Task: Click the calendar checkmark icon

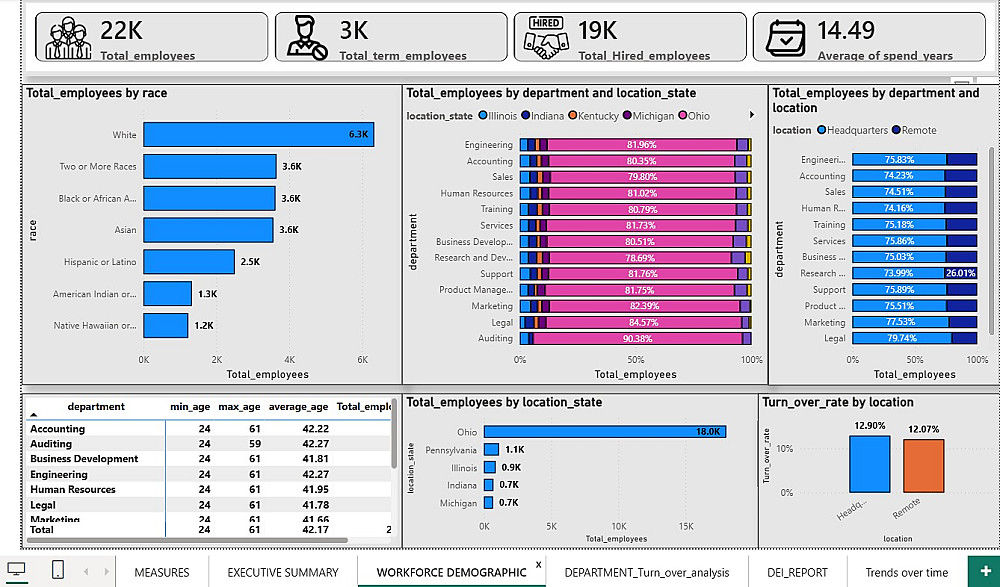Action: click(x=785, y=38)
